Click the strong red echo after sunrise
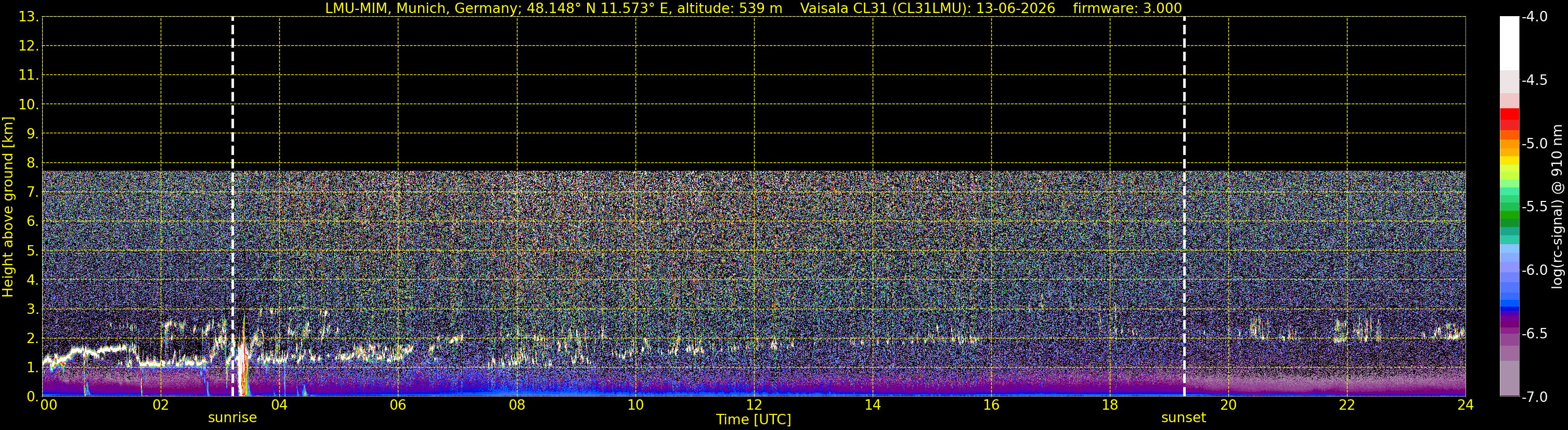1568x430 pixels. 243,369
